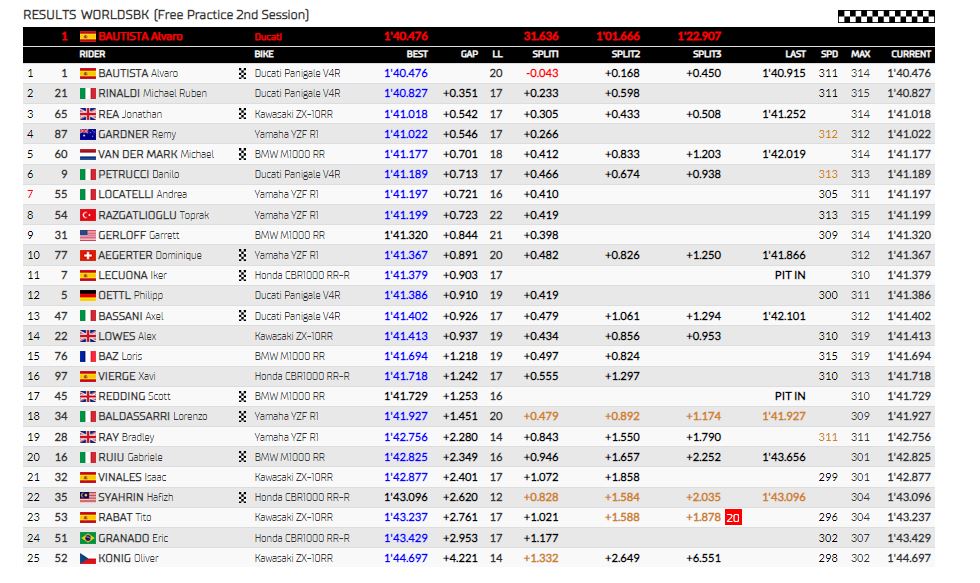Click best time 1'41.320 for Gerloff
Viewport: 980px width, 583px height.
pyautogui.click(x=406, y=235)
